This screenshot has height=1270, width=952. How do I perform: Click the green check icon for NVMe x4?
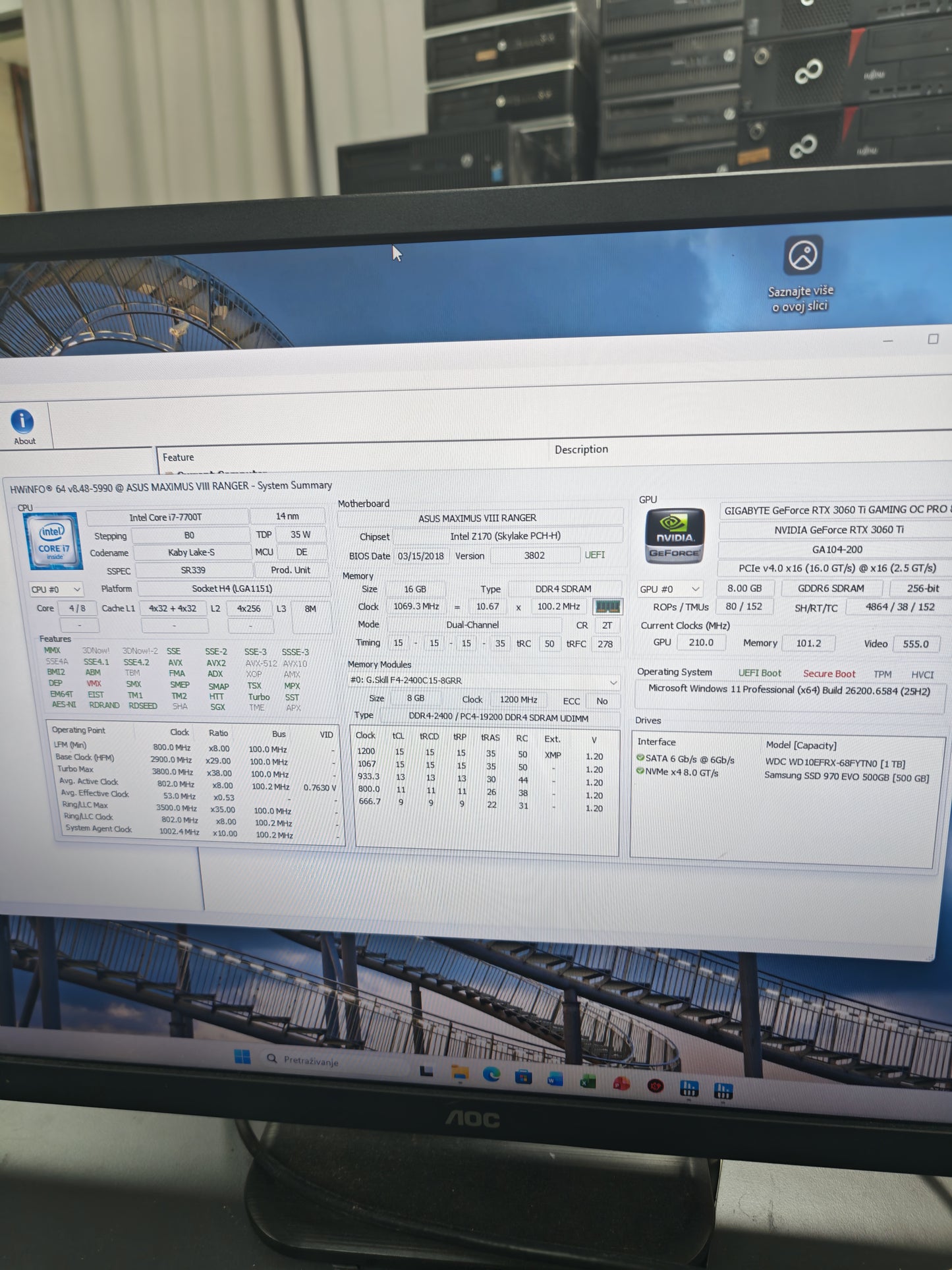639,770
